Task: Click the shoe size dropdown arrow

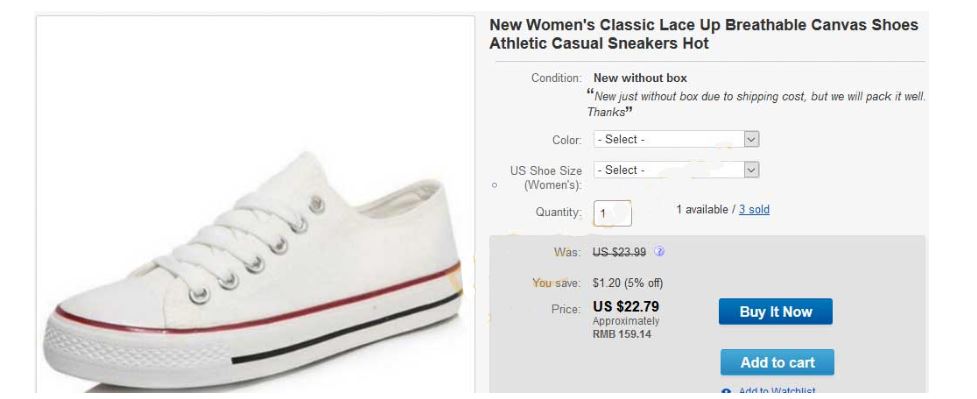Action: [751, 170]
